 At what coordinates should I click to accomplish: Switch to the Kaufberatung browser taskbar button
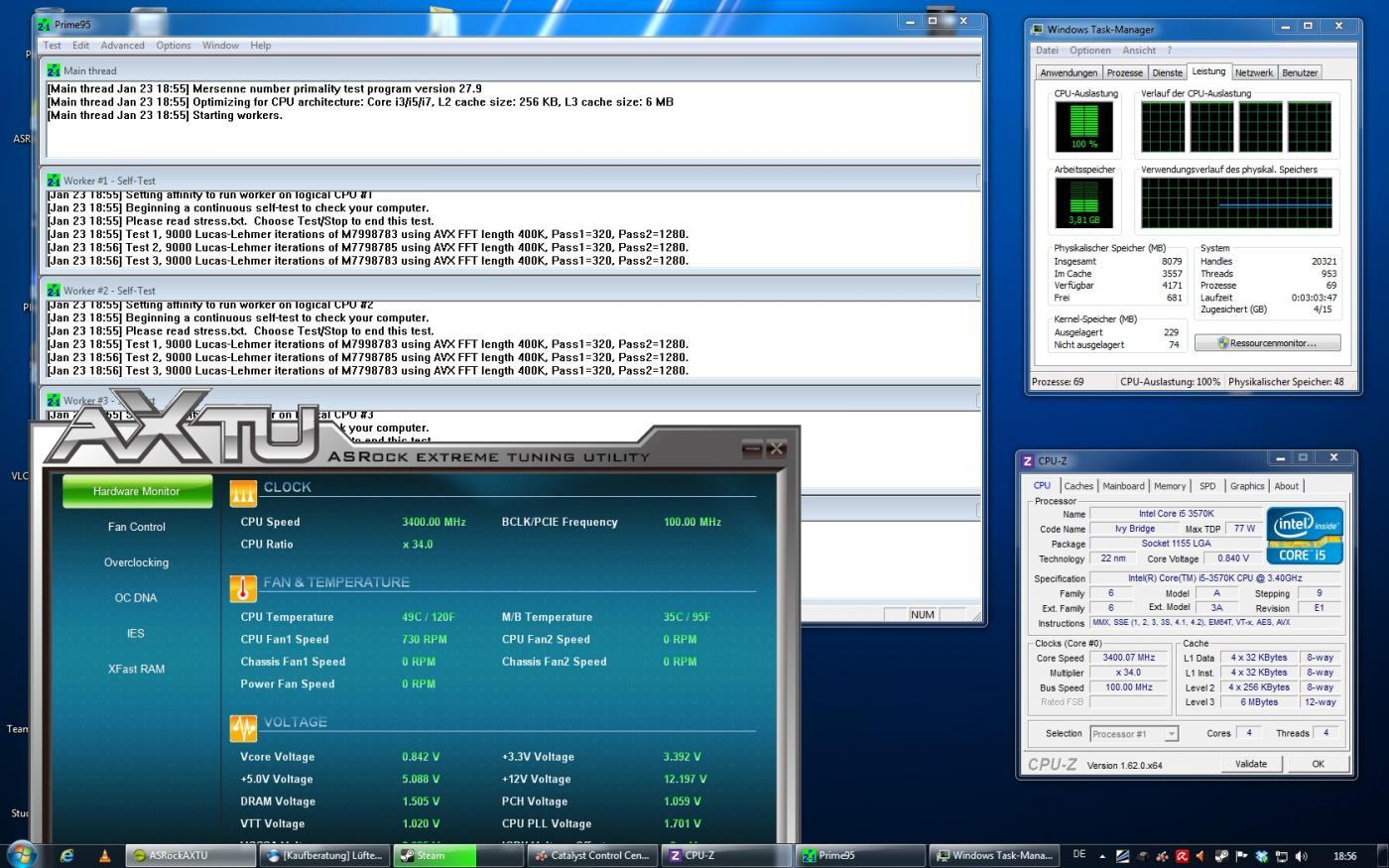coord(324,855)
